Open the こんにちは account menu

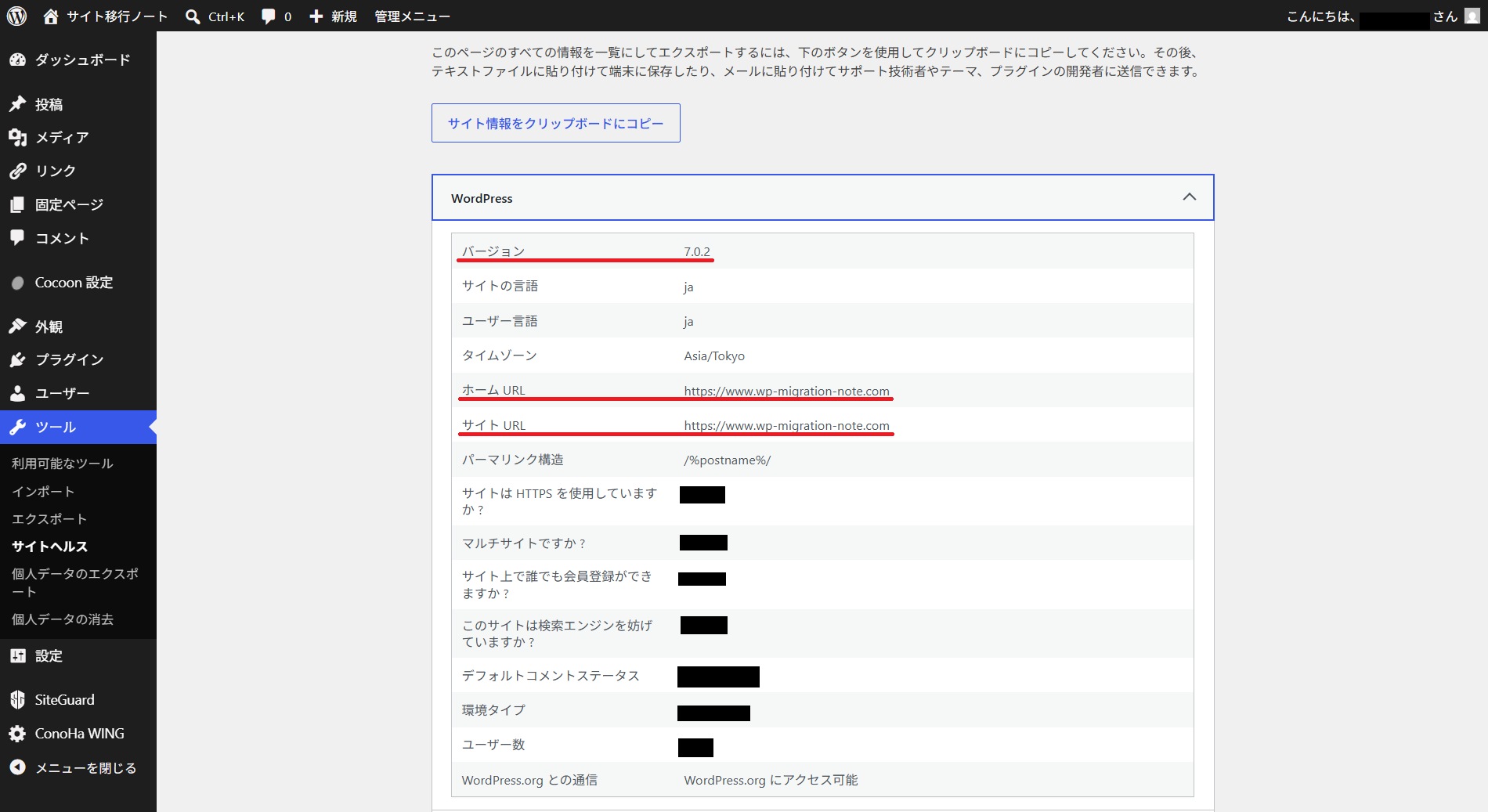(1382, 16)
